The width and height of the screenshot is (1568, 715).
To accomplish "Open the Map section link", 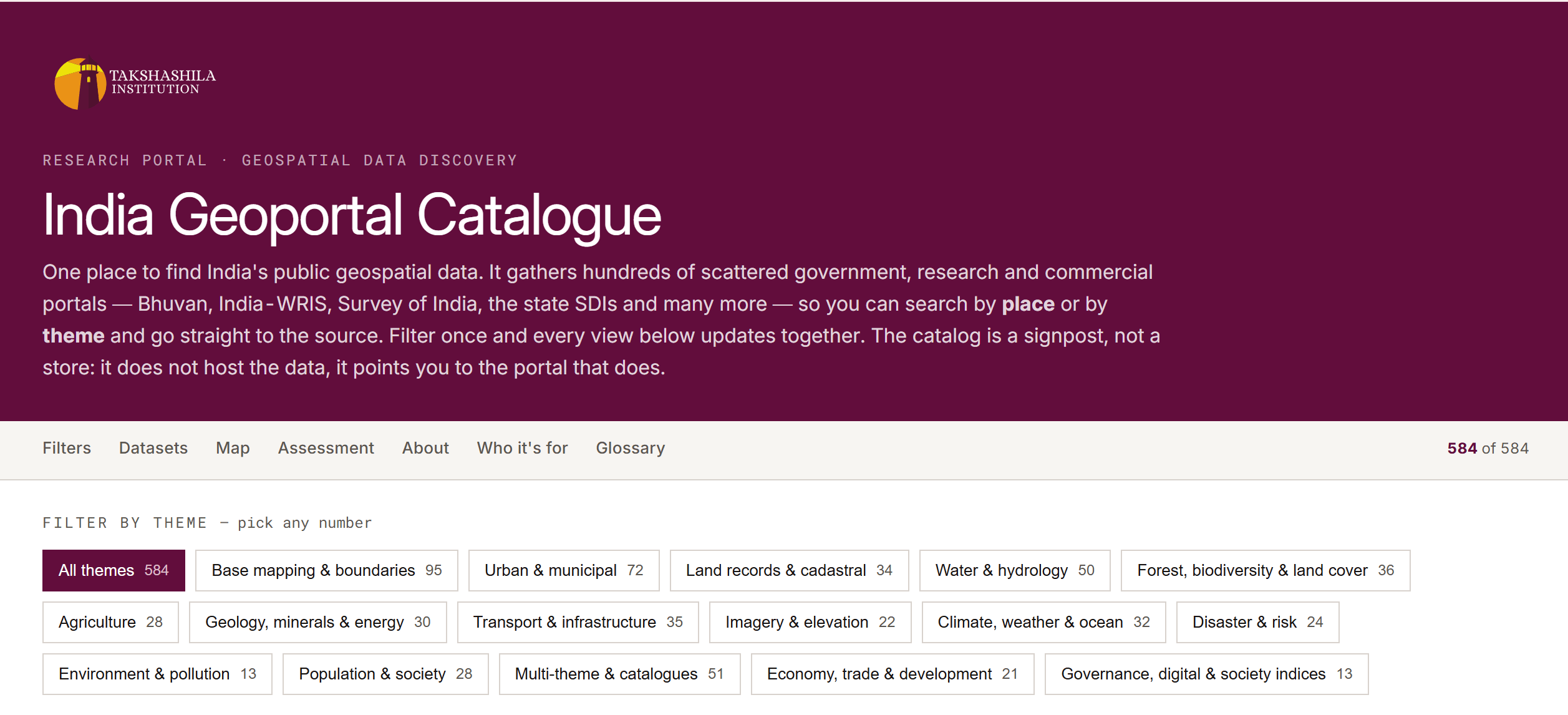I will pos(233,448).
